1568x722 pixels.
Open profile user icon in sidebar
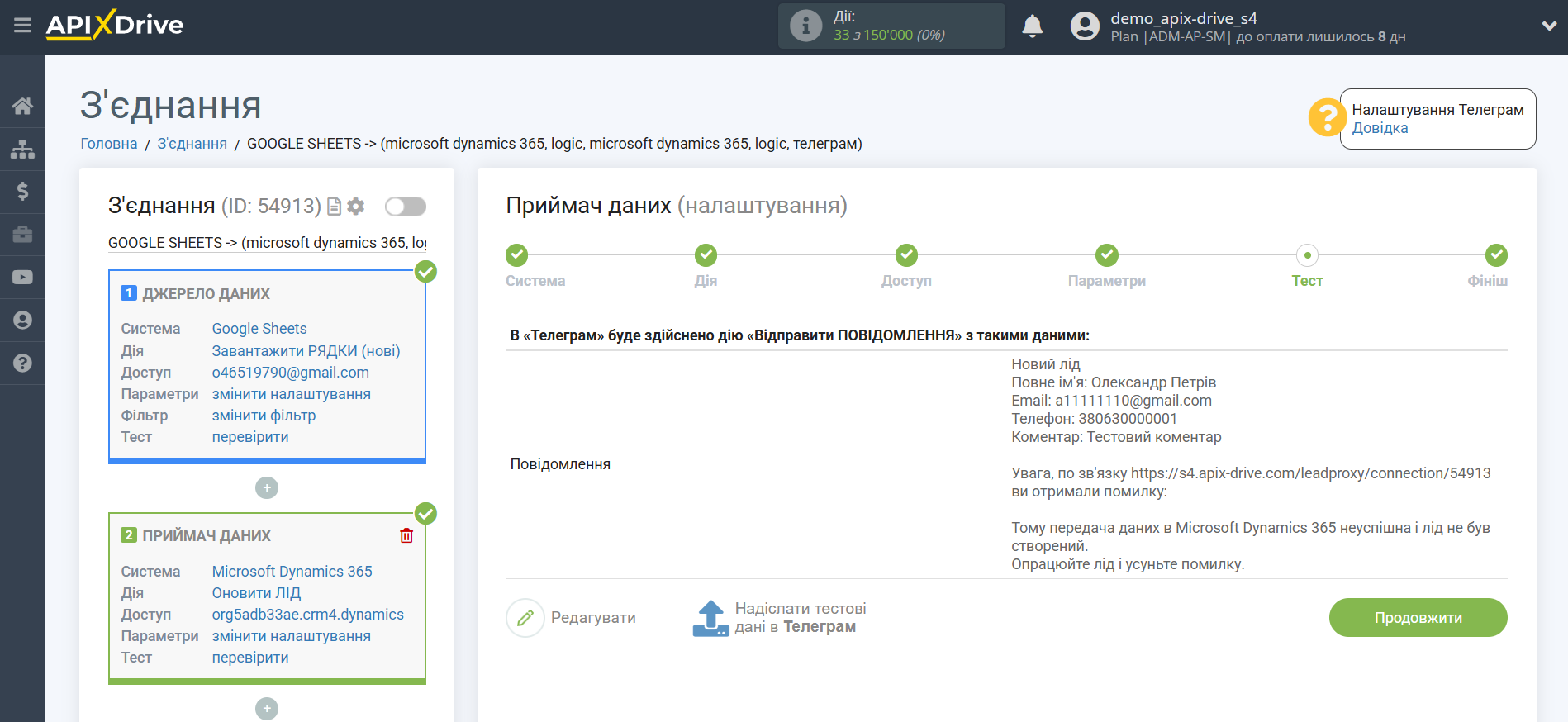pos(22,321)
